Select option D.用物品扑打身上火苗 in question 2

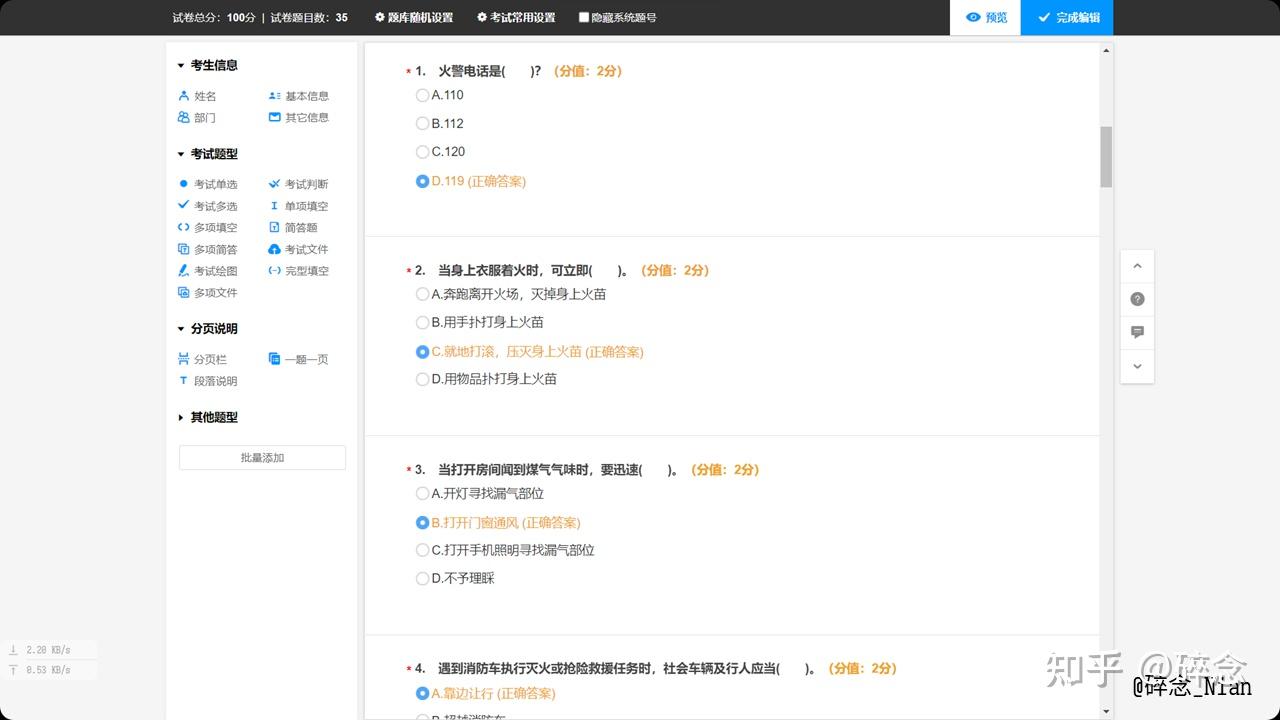(422, 379)
